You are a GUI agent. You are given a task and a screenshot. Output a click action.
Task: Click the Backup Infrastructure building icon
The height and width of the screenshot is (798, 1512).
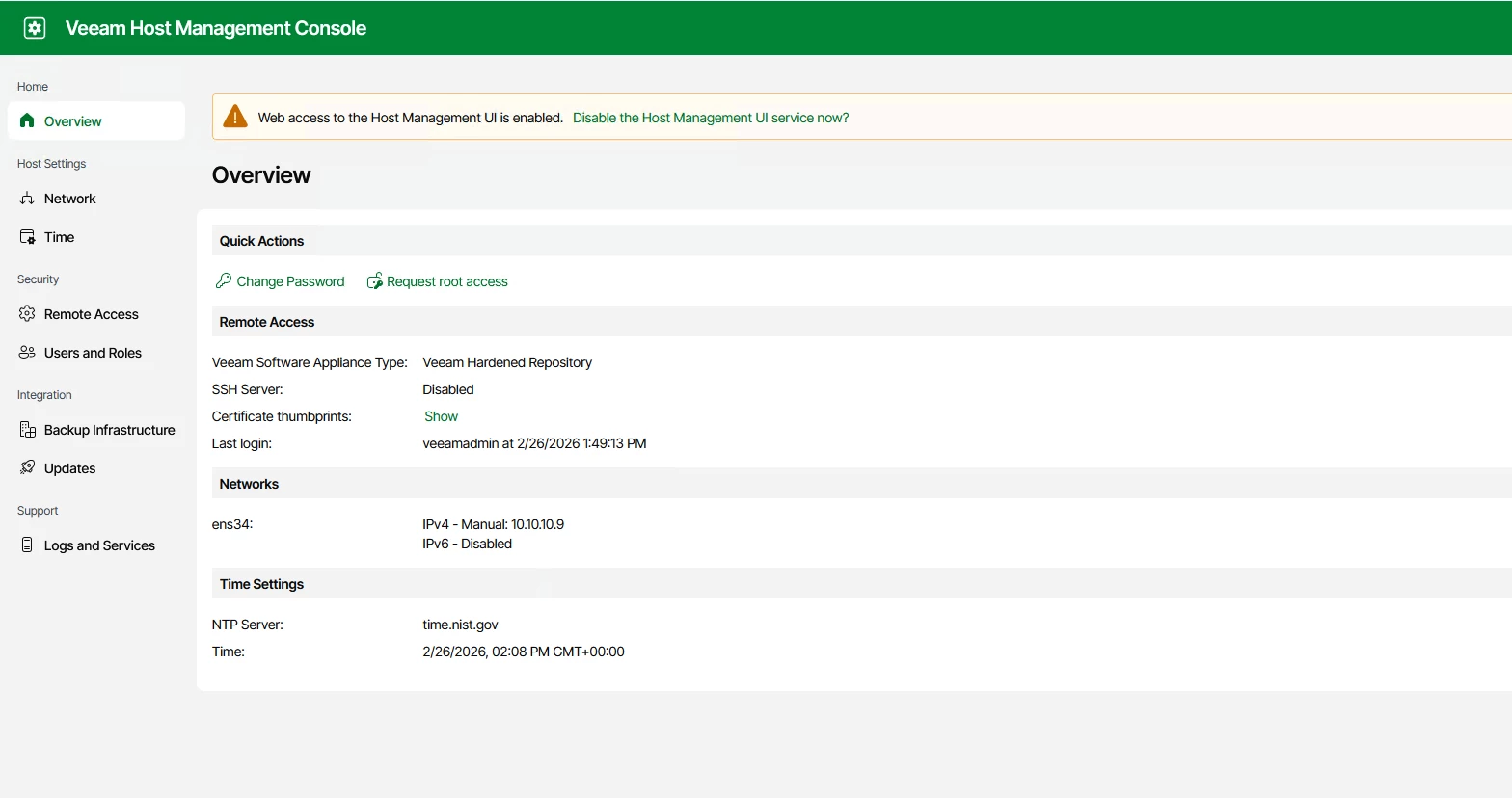tap(27, 430)
